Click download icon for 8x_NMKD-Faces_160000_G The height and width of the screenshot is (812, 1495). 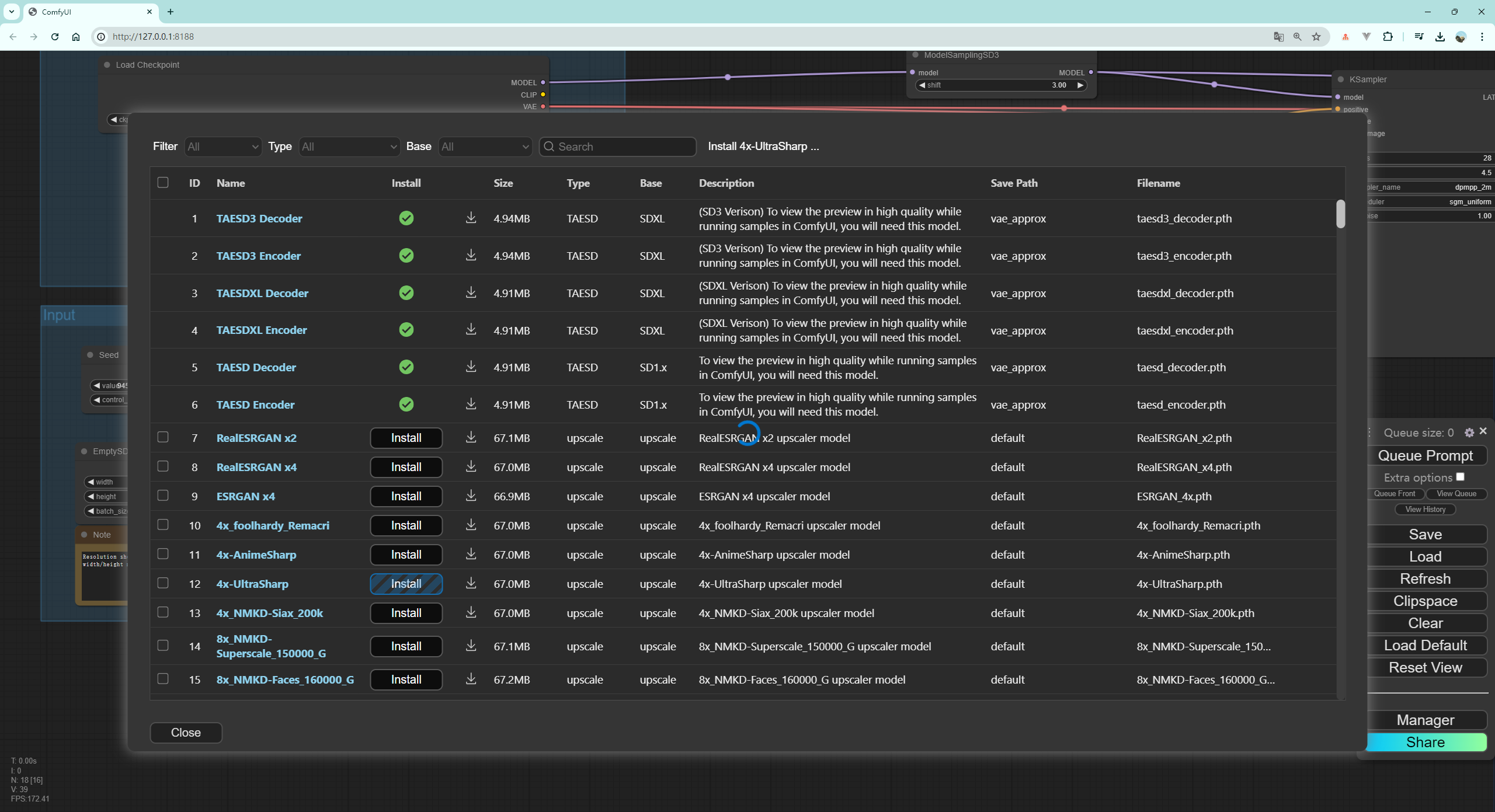(x=471, y=679)
